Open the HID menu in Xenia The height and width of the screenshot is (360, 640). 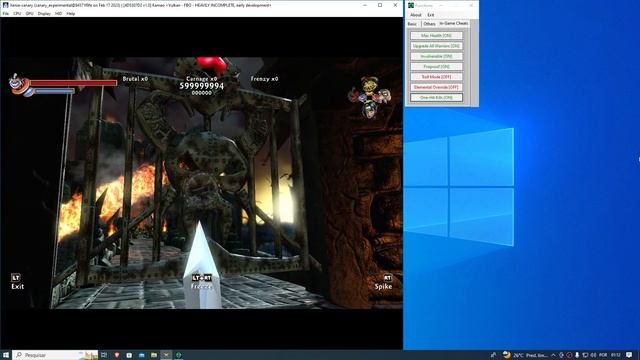(58, 13)
